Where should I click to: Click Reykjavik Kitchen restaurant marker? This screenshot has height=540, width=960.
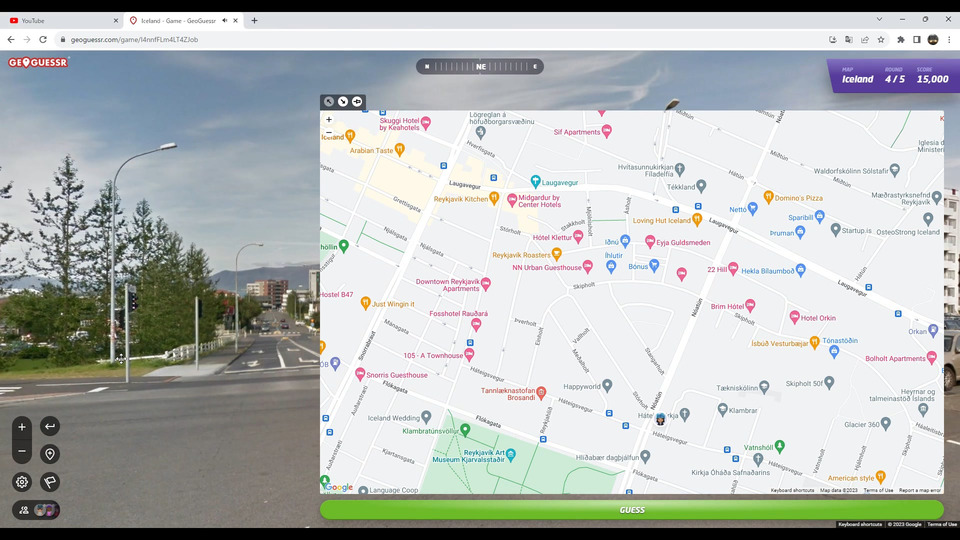494,198
